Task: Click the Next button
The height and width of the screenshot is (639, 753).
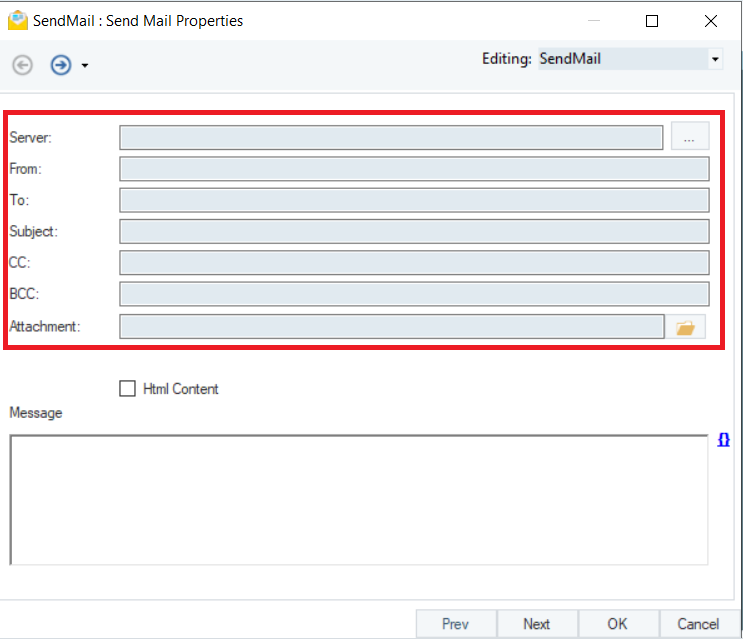Action: 537,624
